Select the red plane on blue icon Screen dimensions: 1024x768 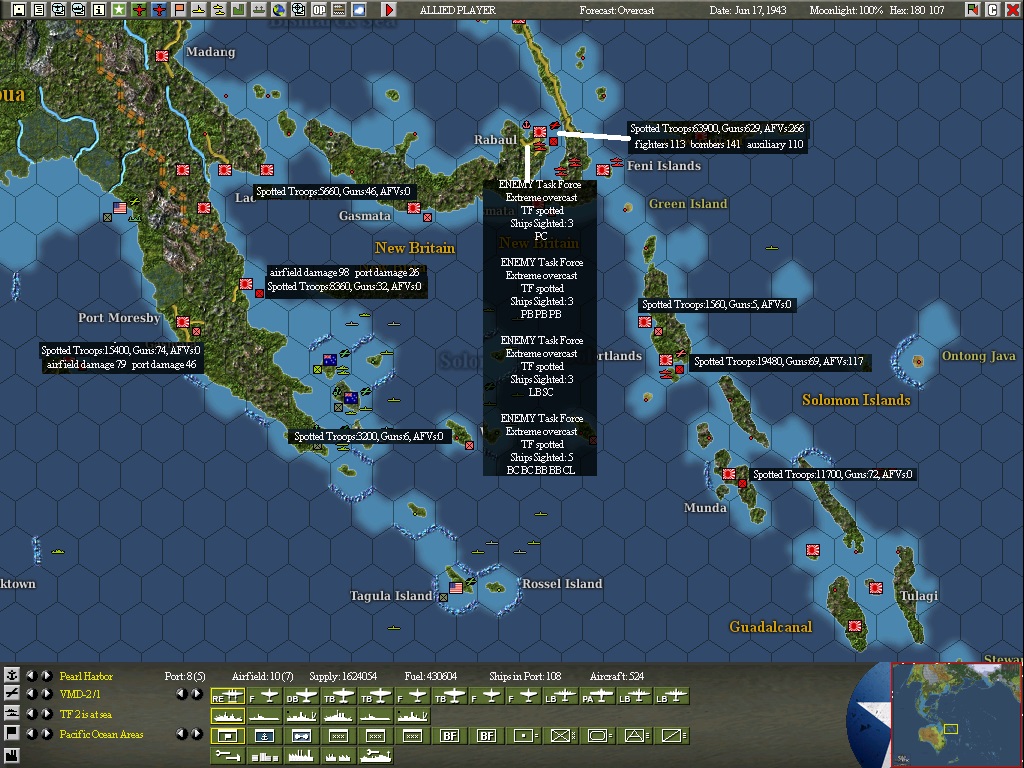[x=159, y=10]
